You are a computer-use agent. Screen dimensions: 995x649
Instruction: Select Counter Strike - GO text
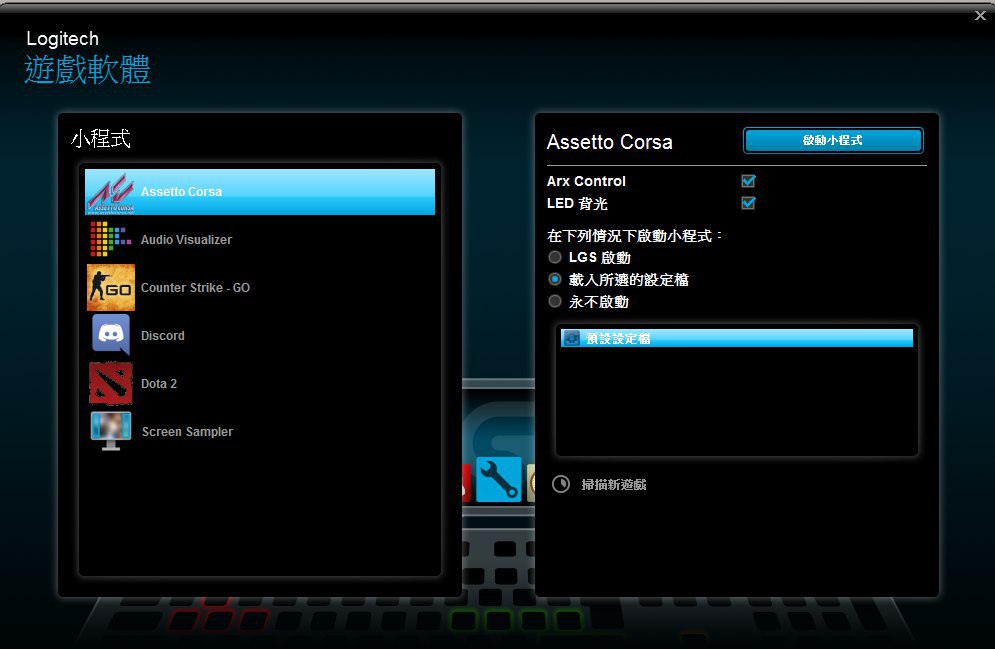click(x=195, y=287)
